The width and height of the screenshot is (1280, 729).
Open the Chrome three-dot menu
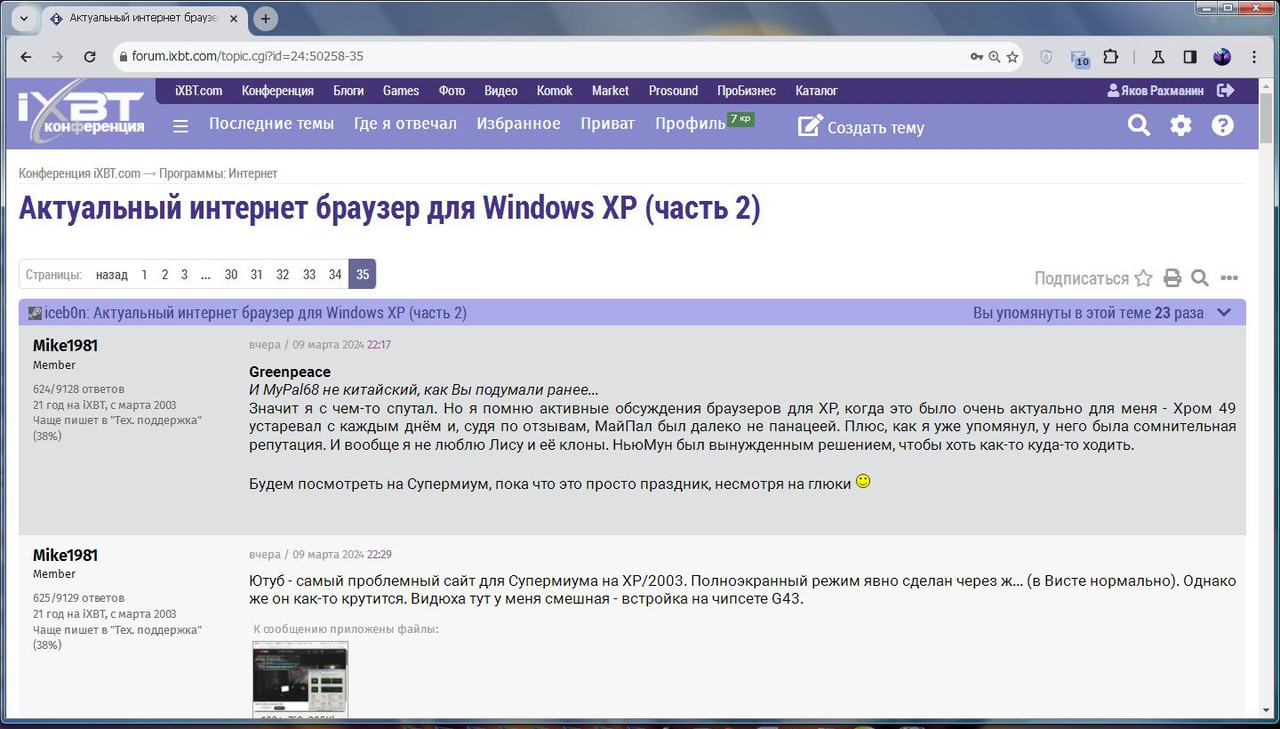coord(1254,57)
